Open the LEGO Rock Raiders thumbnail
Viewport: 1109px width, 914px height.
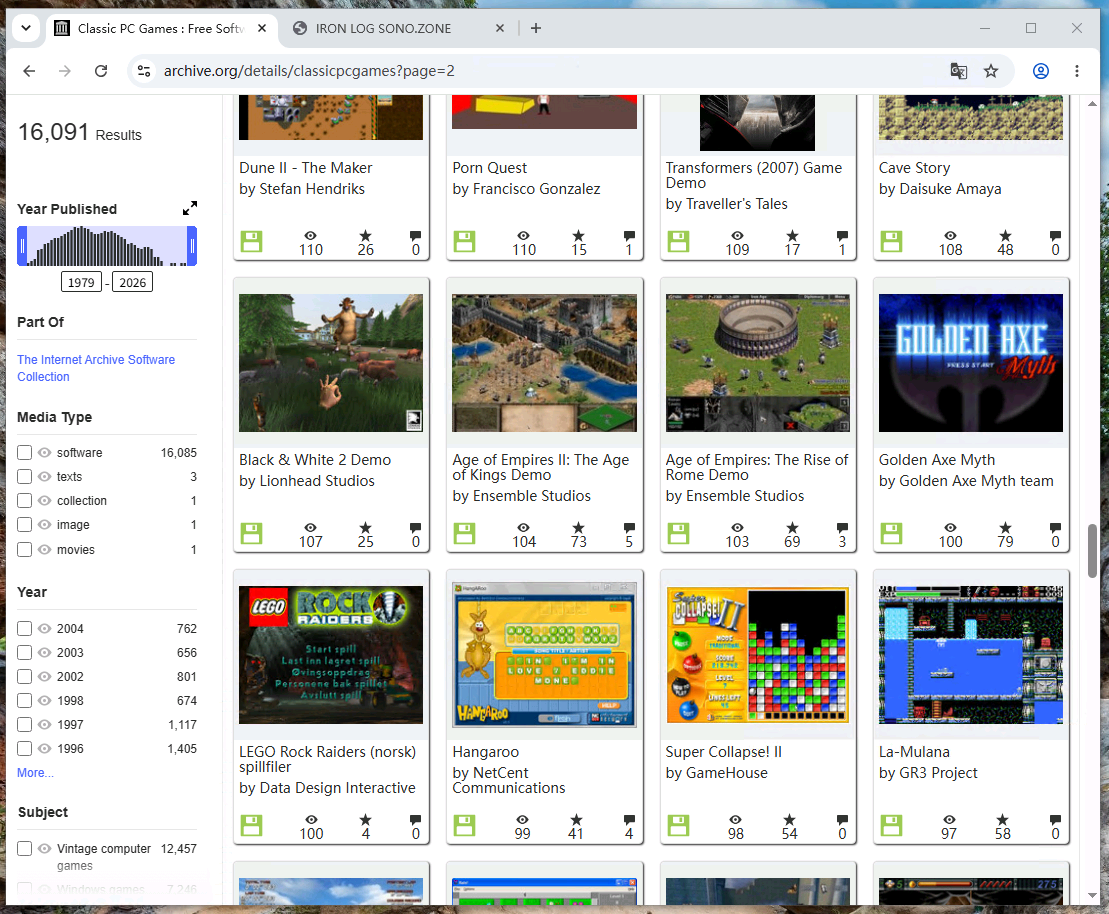click(330, 655)
